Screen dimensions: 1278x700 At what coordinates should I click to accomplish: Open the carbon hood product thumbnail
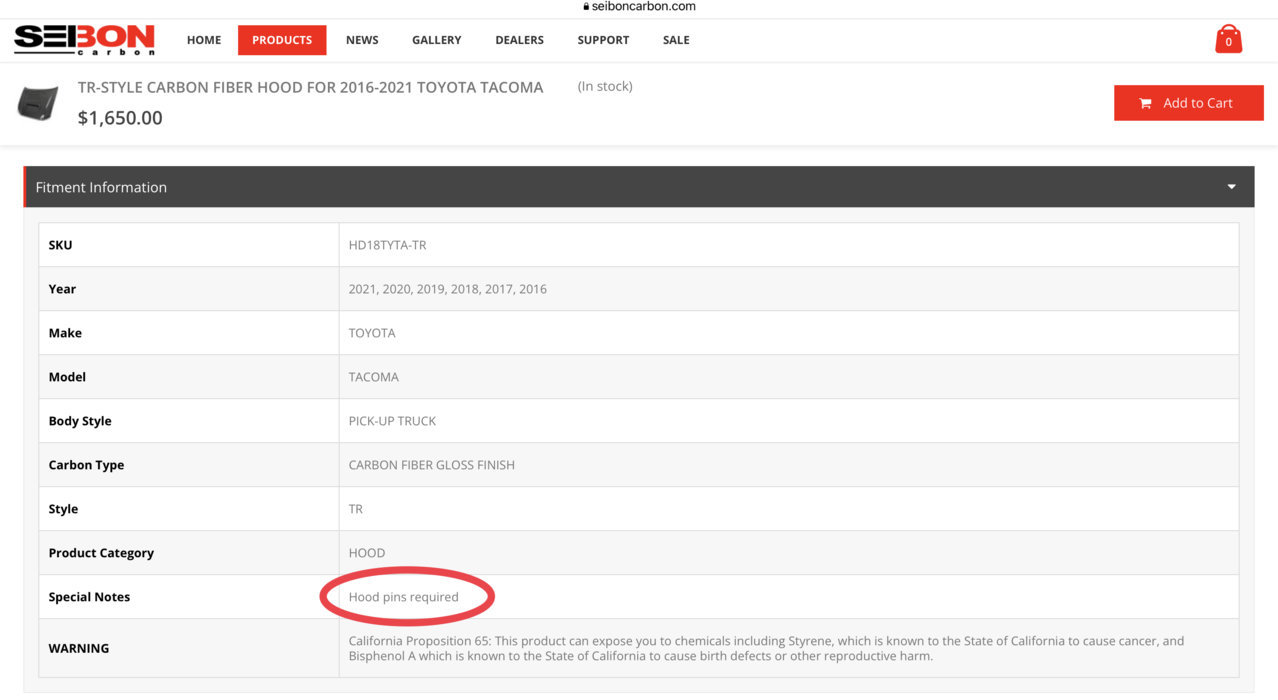(38, 102)
